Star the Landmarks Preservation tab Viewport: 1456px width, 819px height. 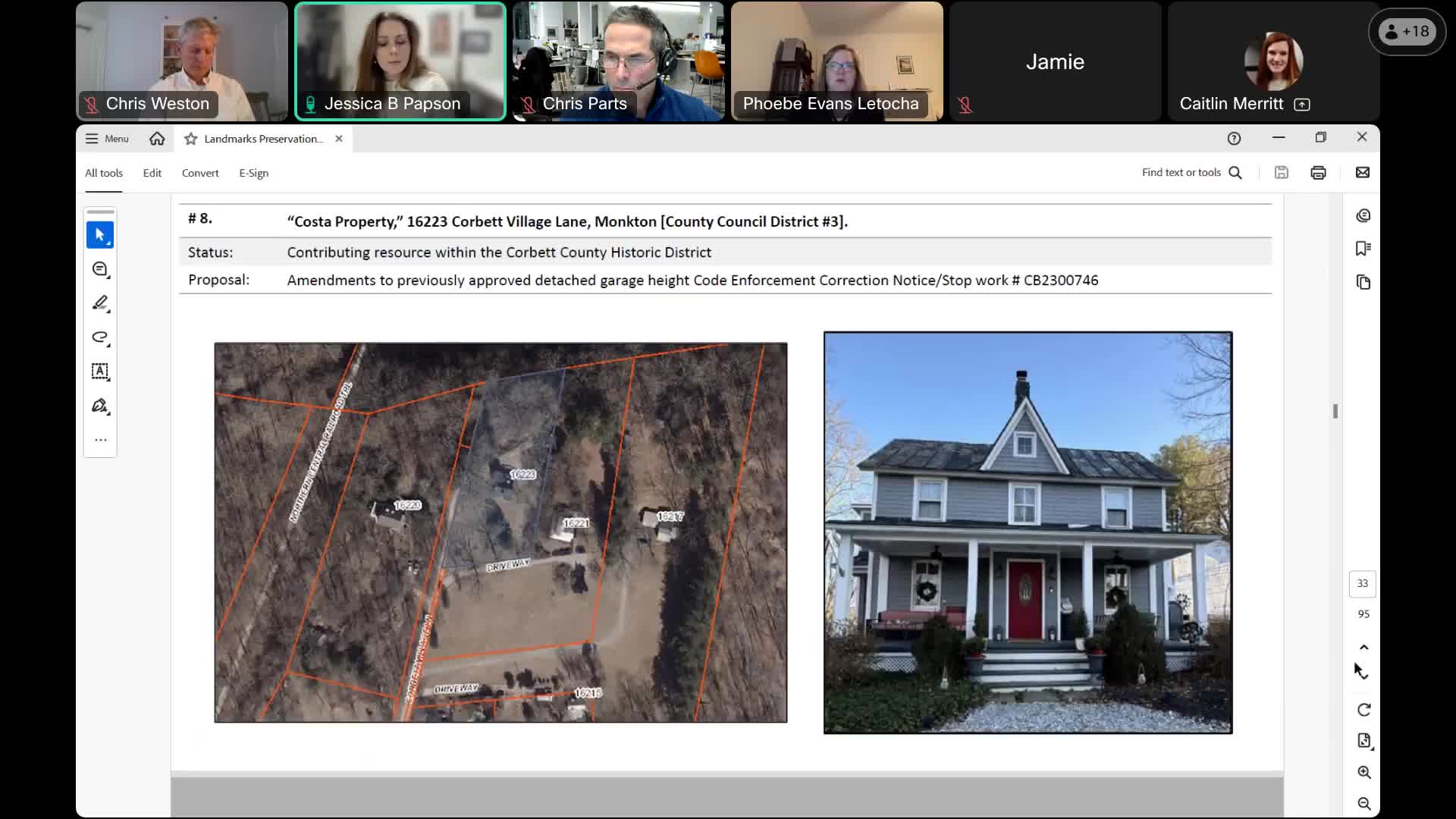(191, 139)
